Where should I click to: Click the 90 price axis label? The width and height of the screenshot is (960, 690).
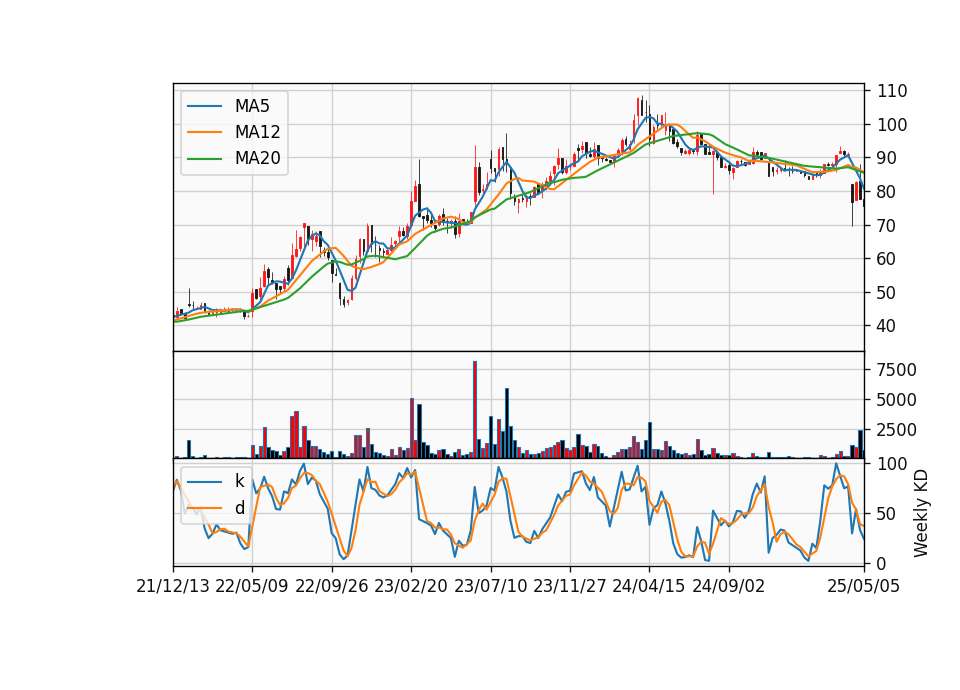click(887, 158)
